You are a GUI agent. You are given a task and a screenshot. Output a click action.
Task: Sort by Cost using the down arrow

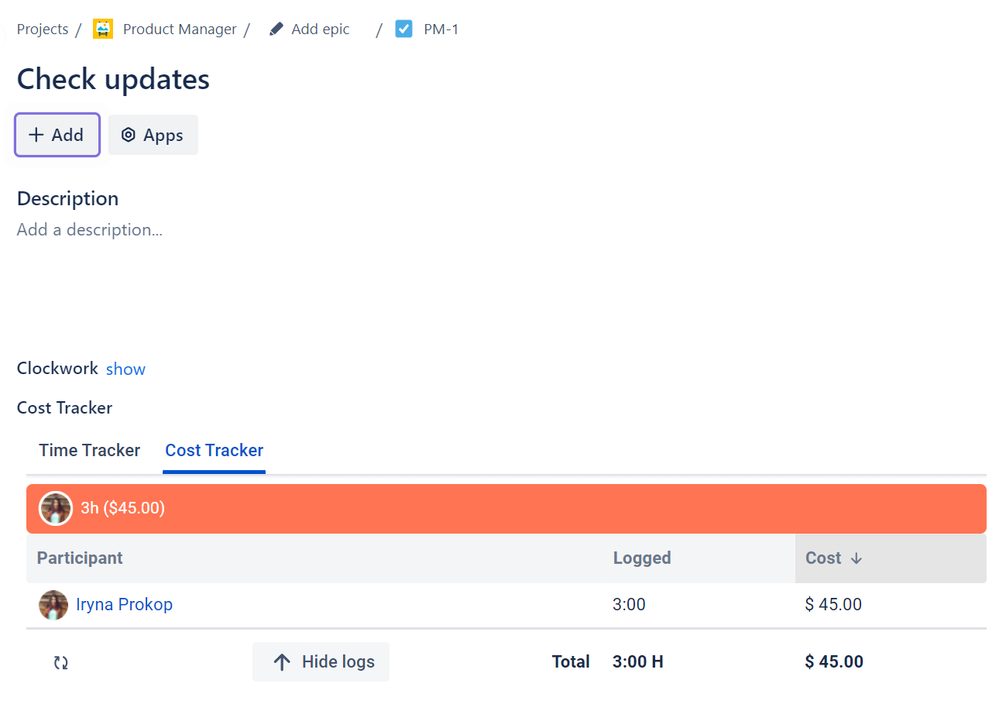856,558
